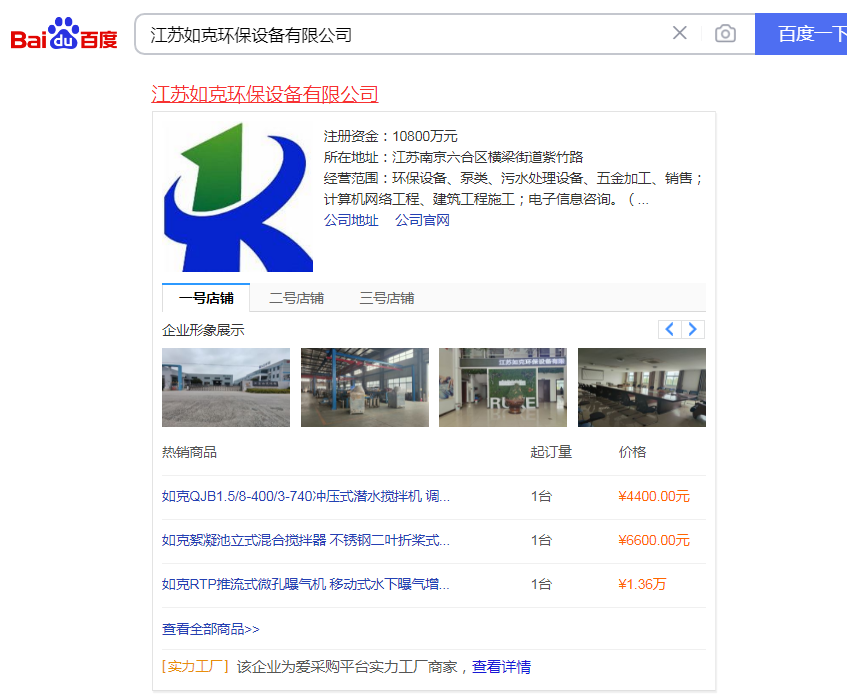The height and width of the screenshot is (699, 847).
Task: Click the 注册资金：10800万元 text
Action: (x=391, y=136)
